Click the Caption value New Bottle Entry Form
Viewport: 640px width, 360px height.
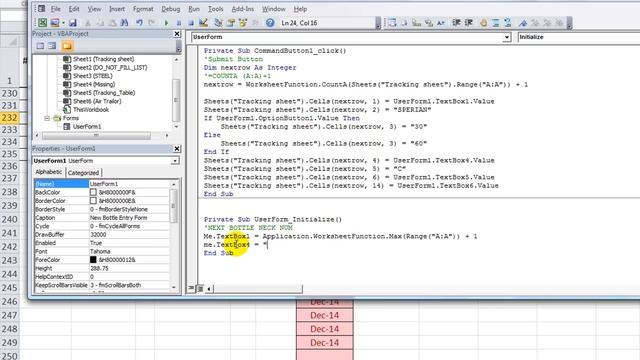pos(118,218)
